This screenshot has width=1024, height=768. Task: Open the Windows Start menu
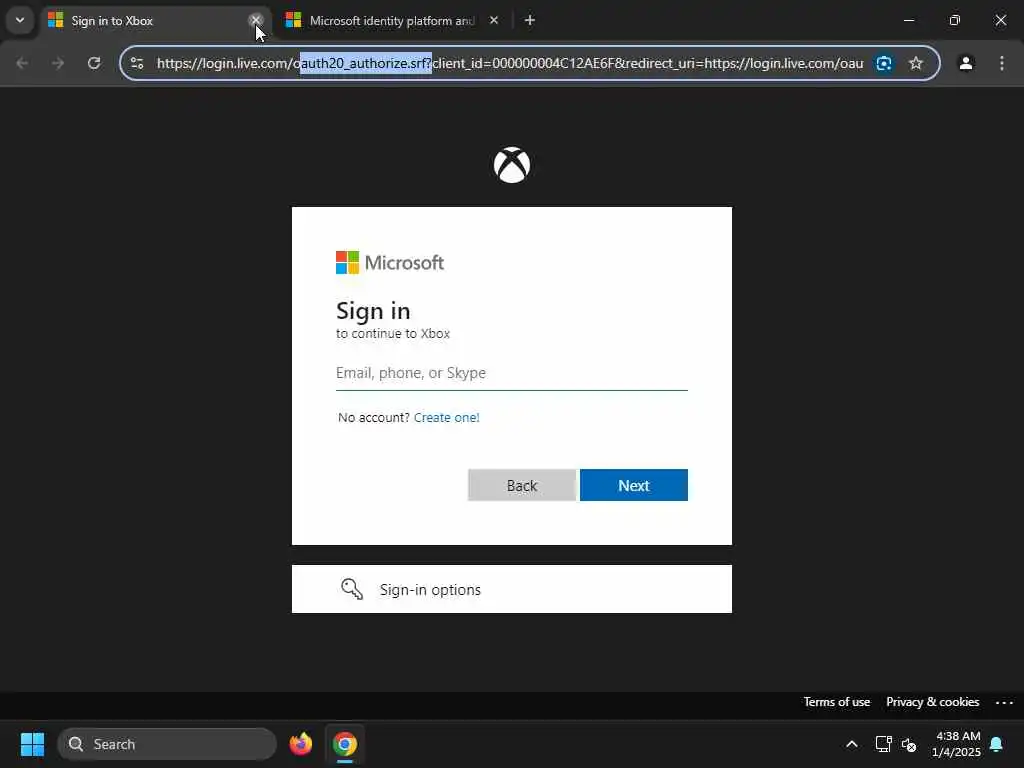(32, 744)
